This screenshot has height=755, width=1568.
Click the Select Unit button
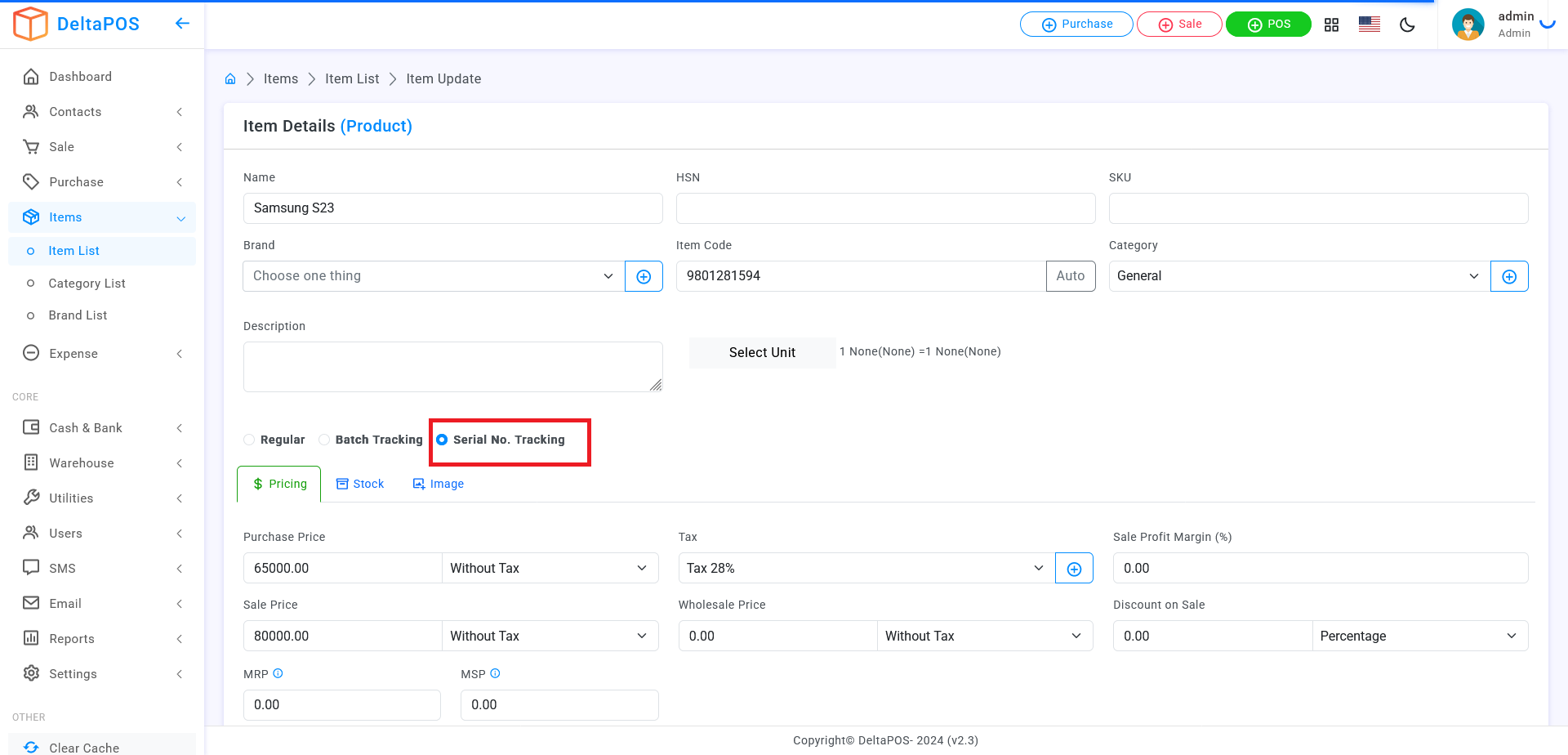coord(762,353)
